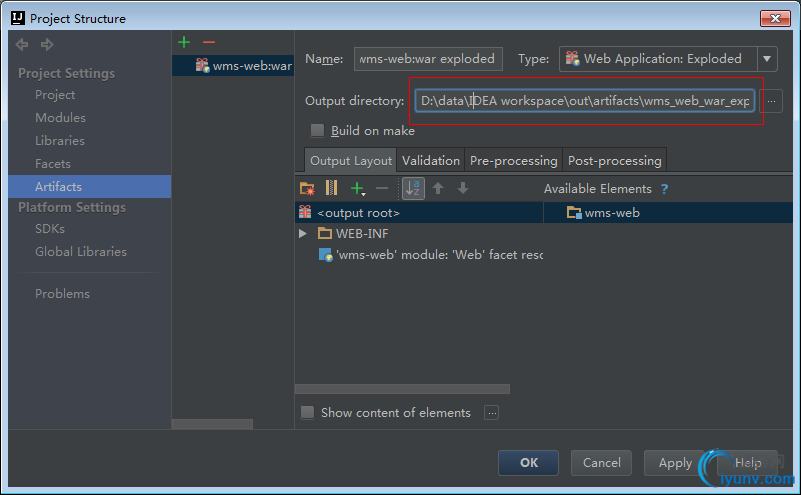
Task: Switch to the Post-processing tab
Action: [614, 161]
